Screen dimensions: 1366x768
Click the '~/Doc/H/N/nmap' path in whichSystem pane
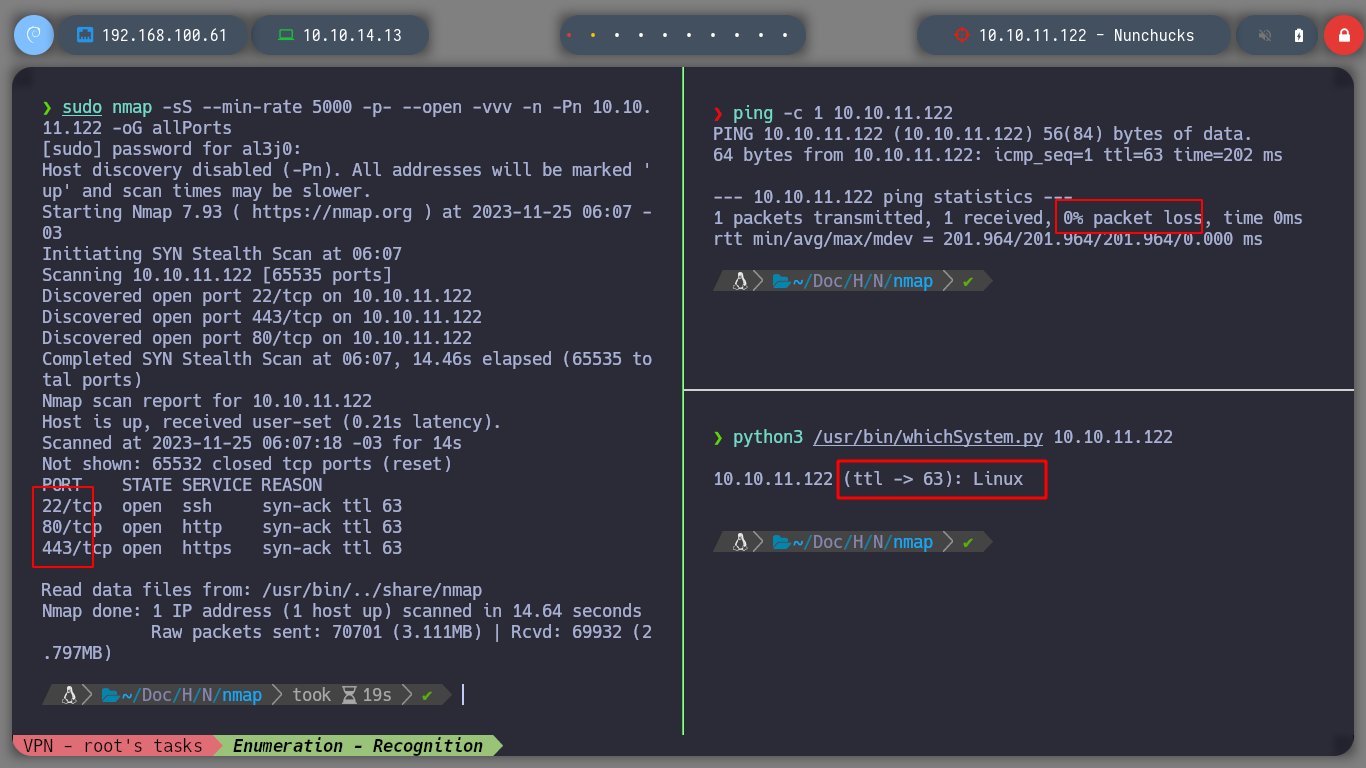[863, 542]
